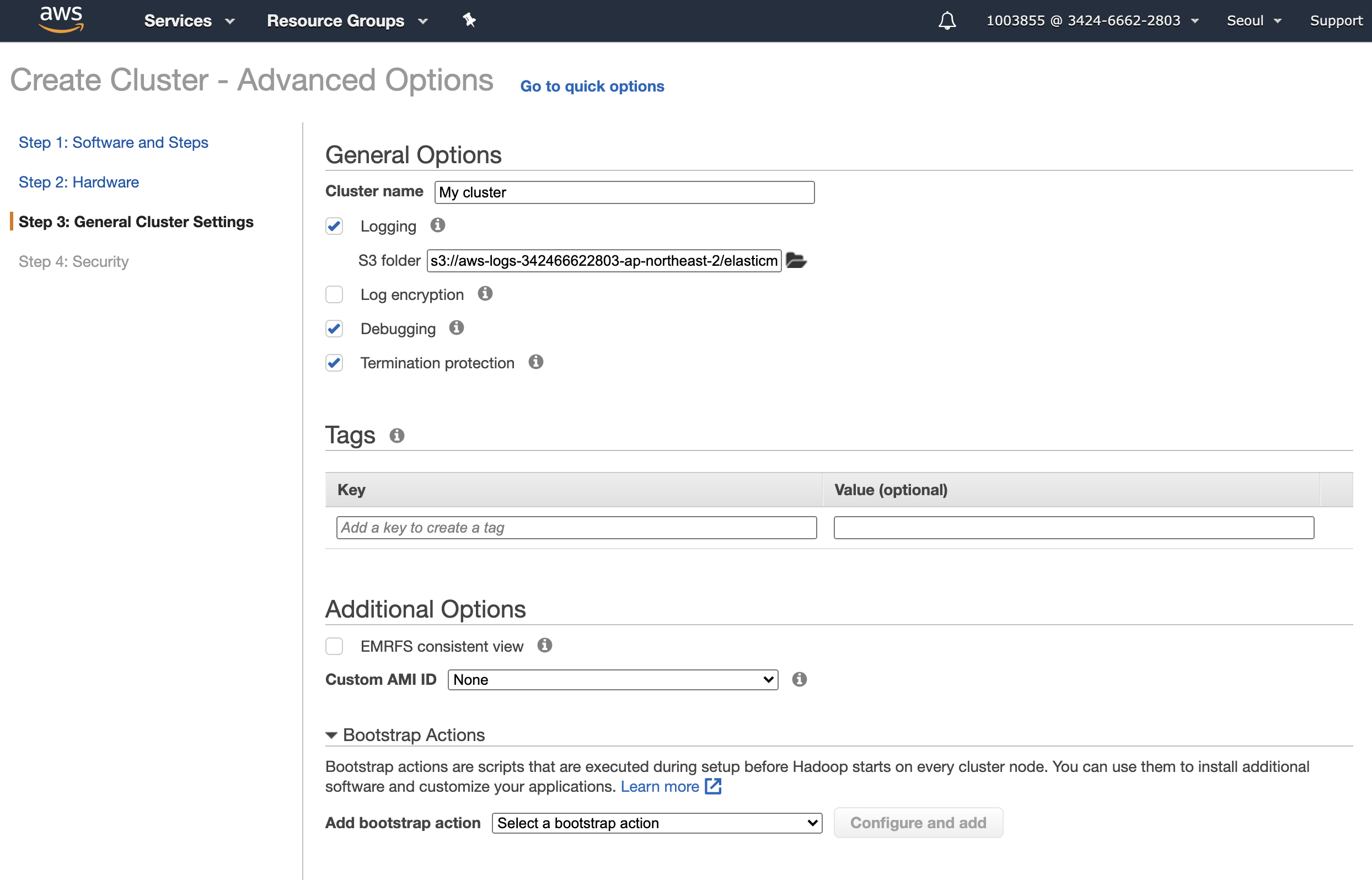Click info icon next to Logging
Screen dimensions: 1372x880
(x=438, y=225)
